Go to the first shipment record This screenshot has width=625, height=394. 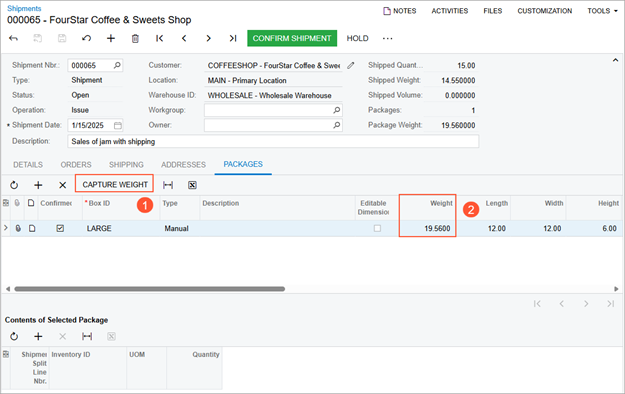(x=159, y=38)
